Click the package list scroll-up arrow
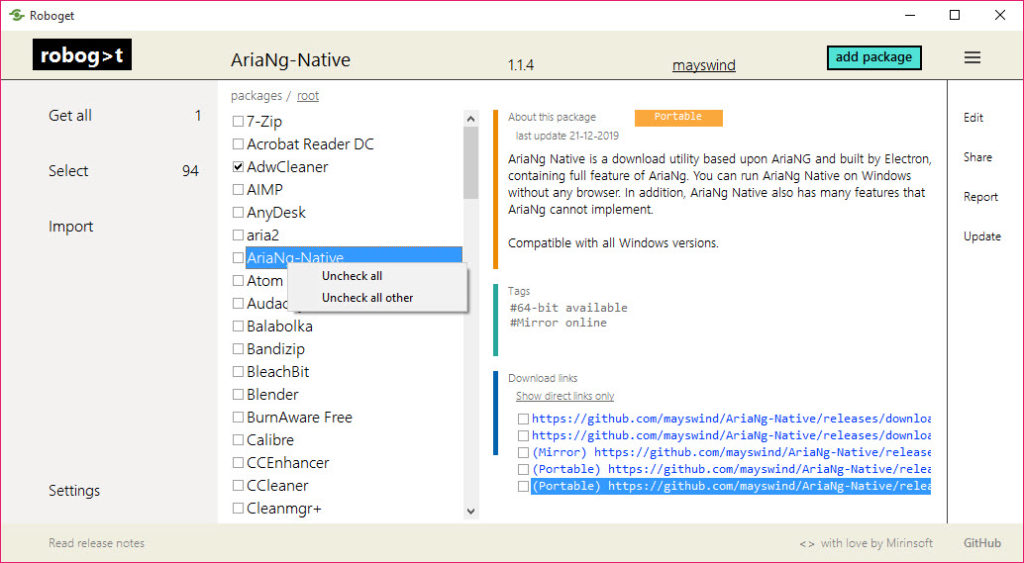Screen dimensions: 1024x563 click(471, 119)
